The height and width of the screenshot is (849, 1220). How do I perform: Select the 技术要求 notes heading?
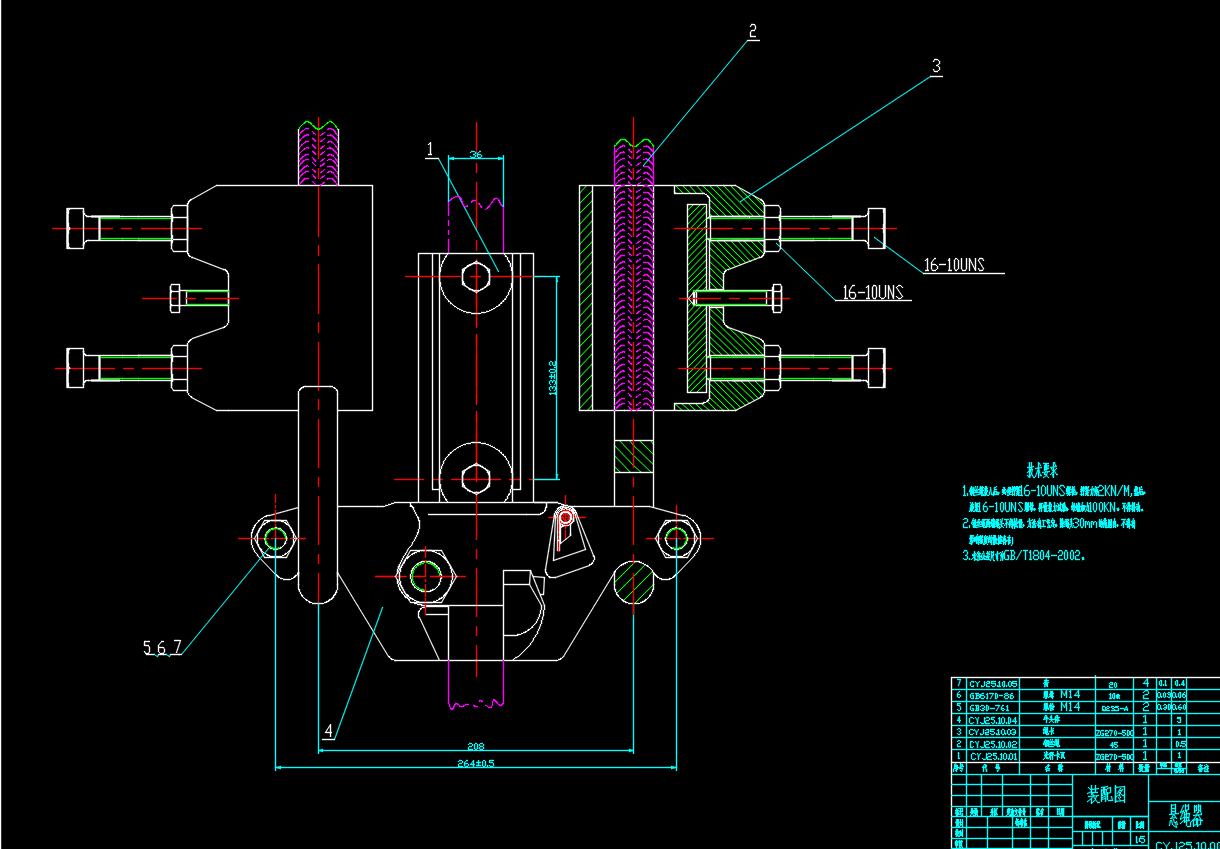[x=1041, y=469]
